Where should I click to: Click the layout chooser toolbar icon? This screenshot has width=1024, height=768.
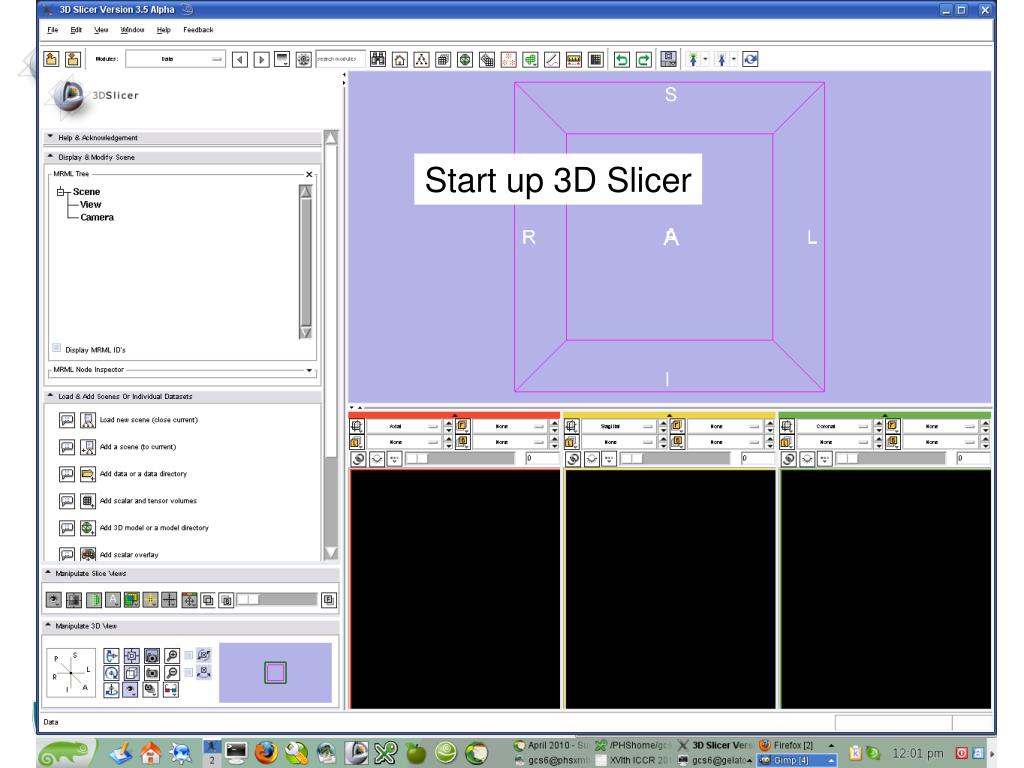[x=668, y=59]
